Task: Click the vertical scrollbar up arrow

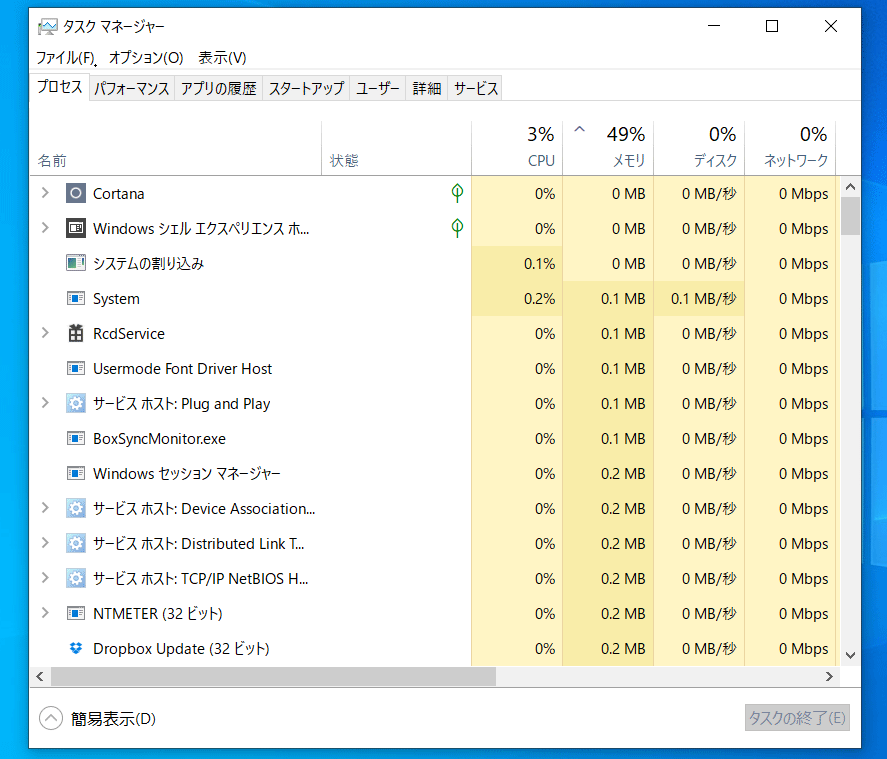Action: coord(850,187)
